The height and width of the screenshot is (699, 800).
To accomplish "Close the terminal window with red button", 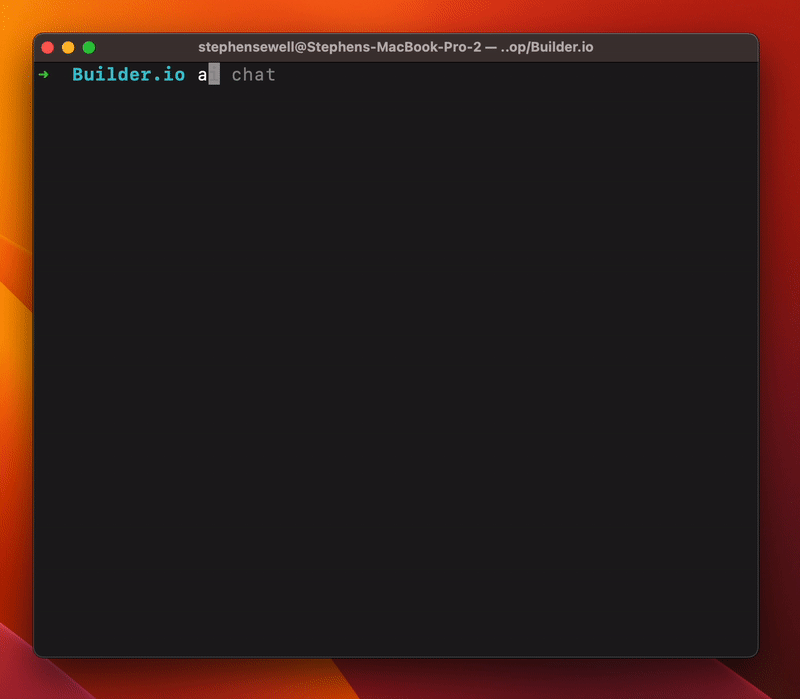I will click(x=47, y=46).
